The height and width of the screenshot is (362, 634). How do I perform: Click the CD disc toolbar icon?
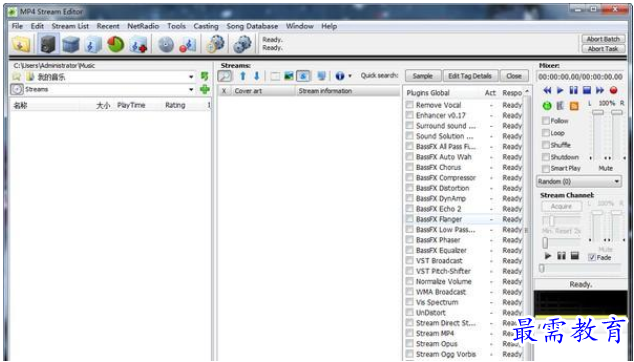coord(166,44)
